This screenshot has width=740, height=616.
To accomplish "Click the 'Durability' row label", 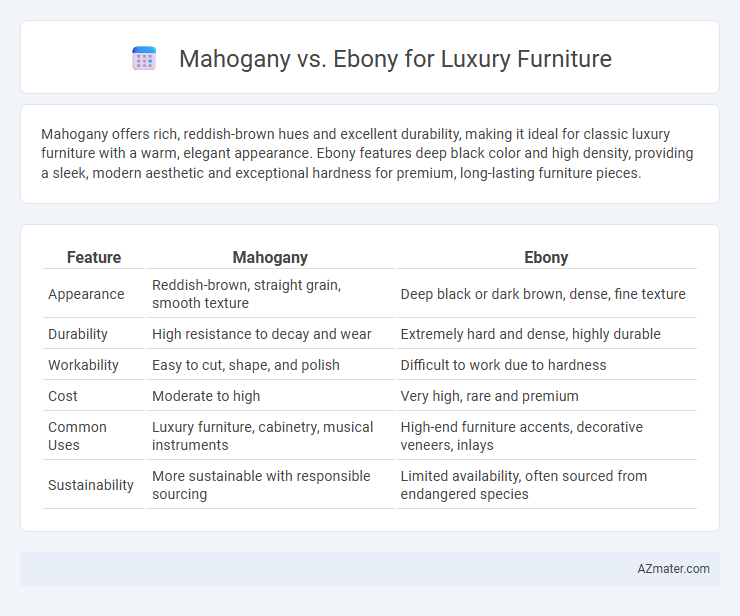I will click(x=78, y=334).
